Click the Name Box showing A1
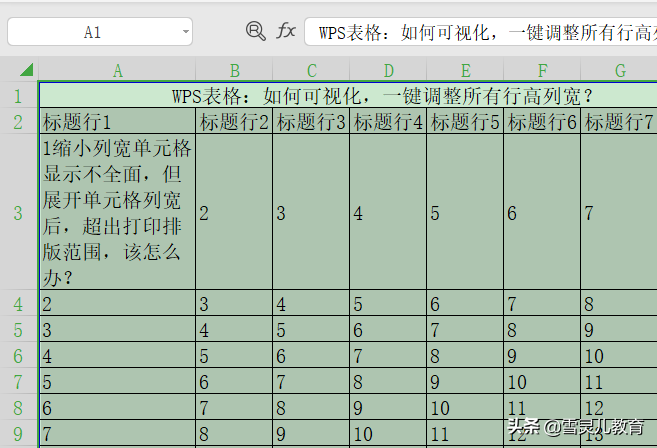Image resolution: width=657 pixels, height=448 pixels. pos(100,31)
